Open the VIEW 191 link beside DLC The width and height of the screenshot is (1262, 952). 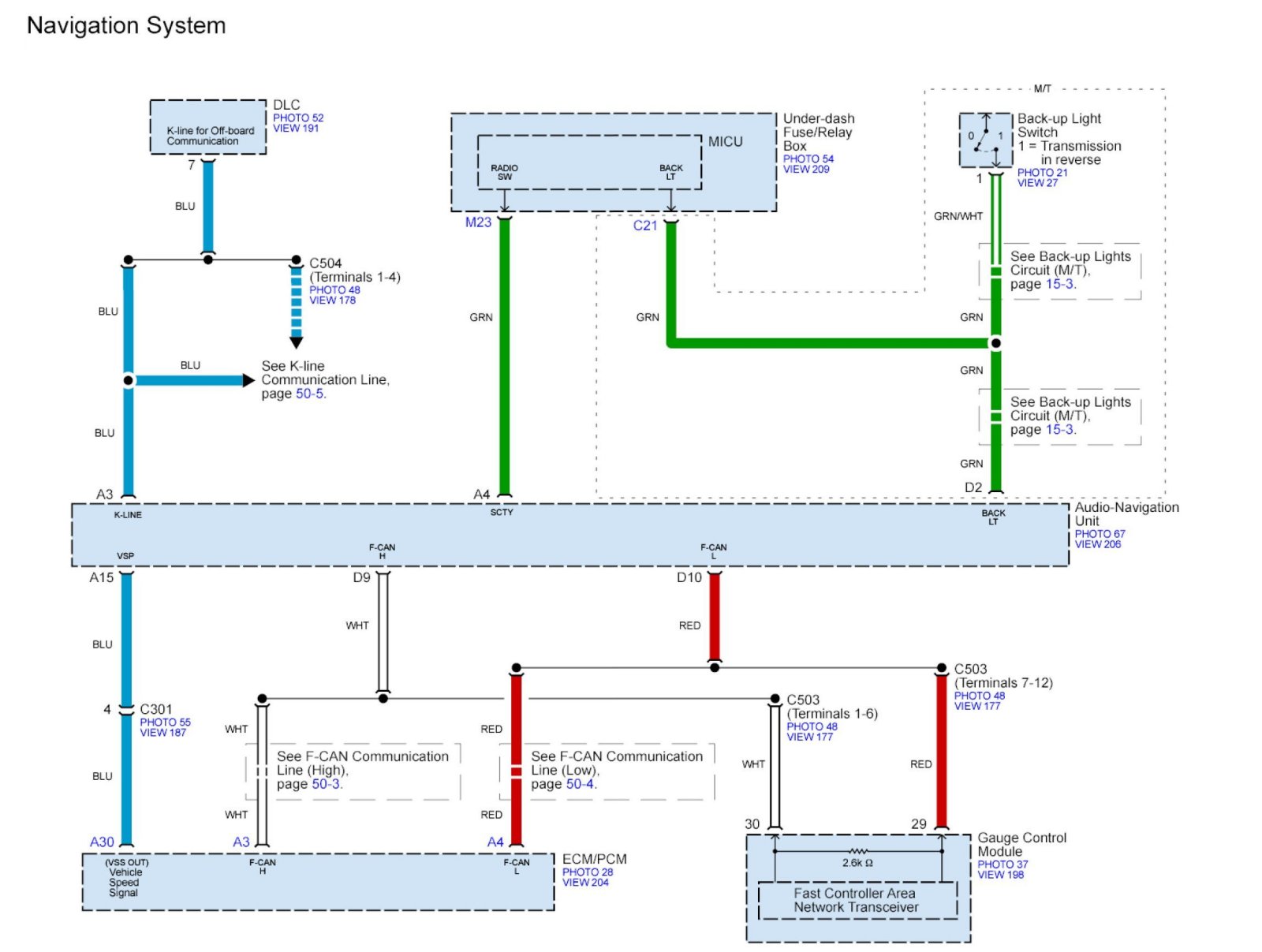[296, 129]
